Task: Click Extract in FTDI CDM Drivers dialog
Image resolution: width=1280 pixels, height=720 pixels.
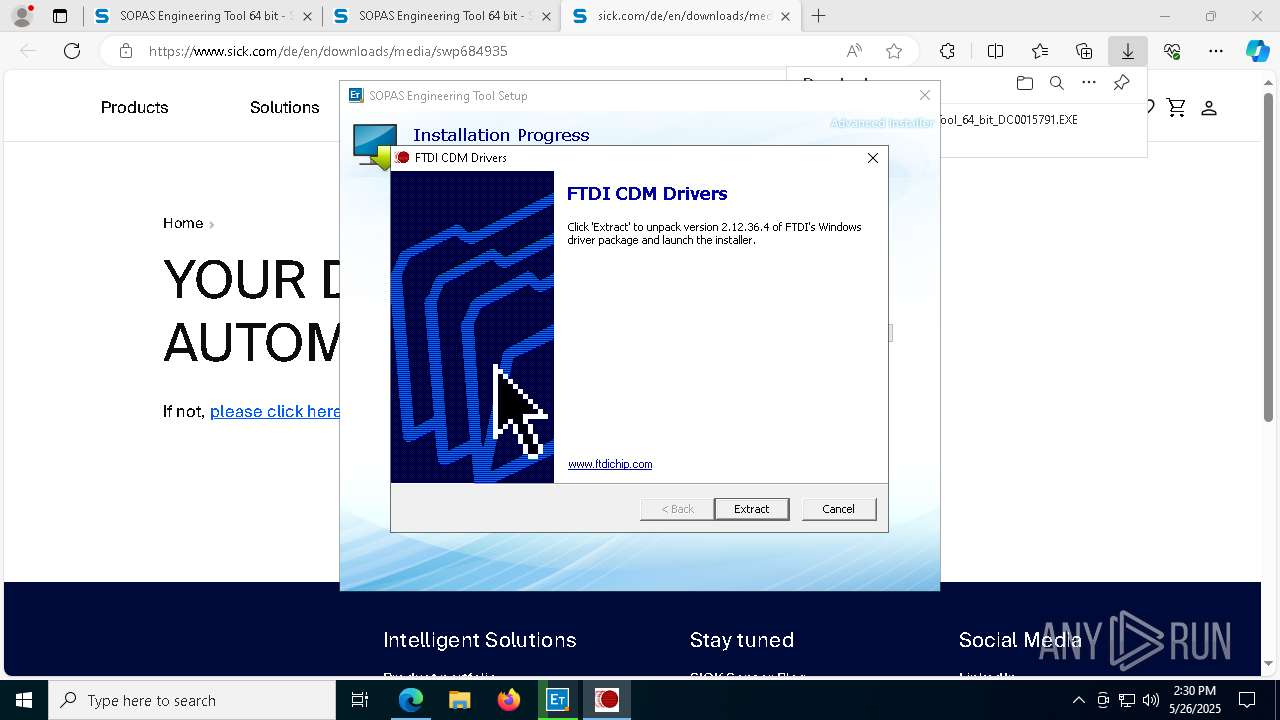Action: (751, 509)
